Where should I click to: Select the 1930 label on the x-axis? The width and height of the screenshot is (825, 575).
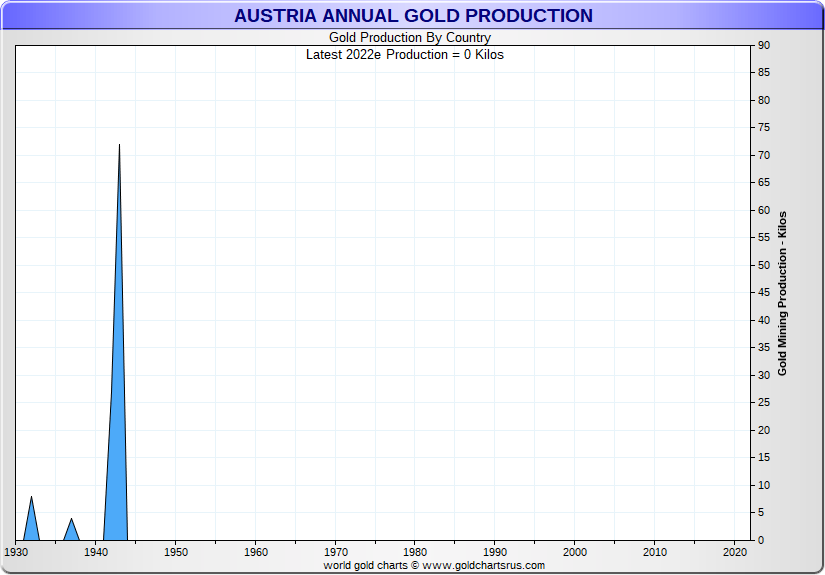click(x=16, y=552)
